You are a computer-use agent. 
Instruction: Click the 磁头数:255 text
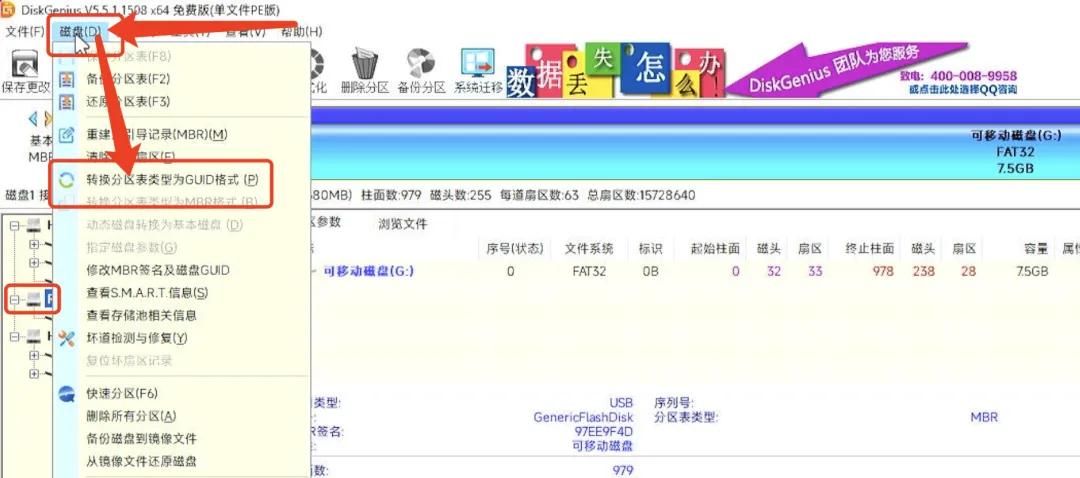pyautogui.click(x=460, y=196)
